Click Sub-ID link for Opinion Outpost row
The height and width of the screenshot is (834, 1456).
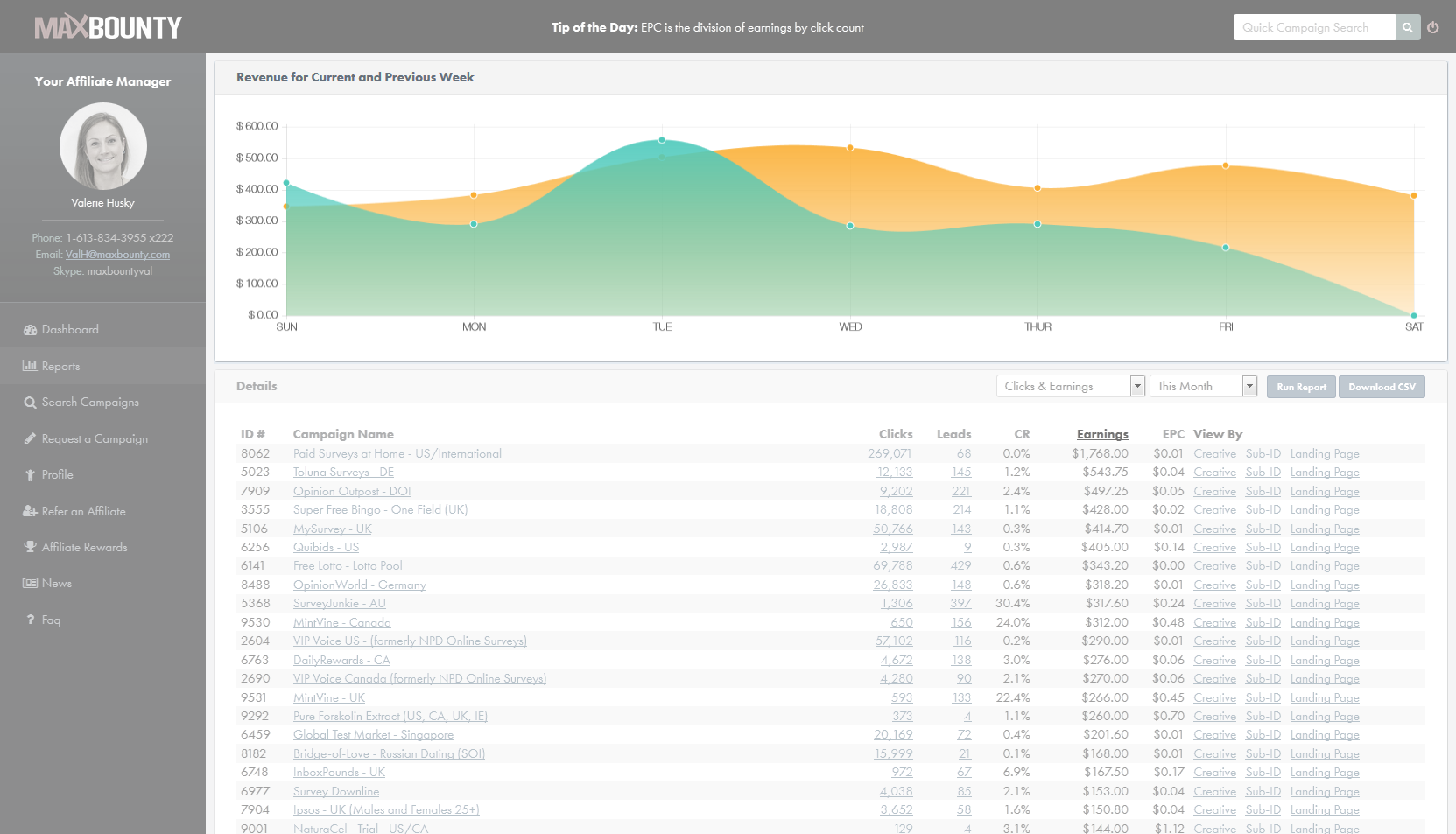point(1263,491)
